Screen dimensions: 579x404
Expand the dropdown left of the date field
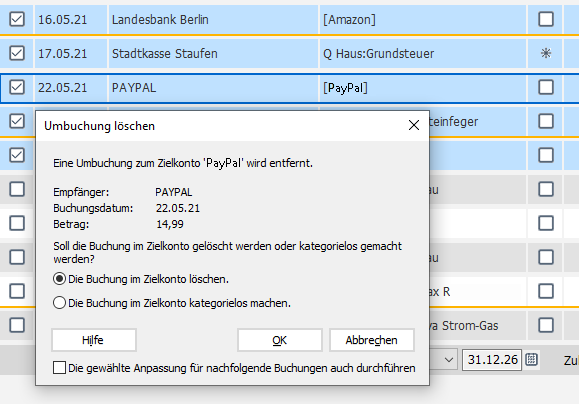[449, 359]
